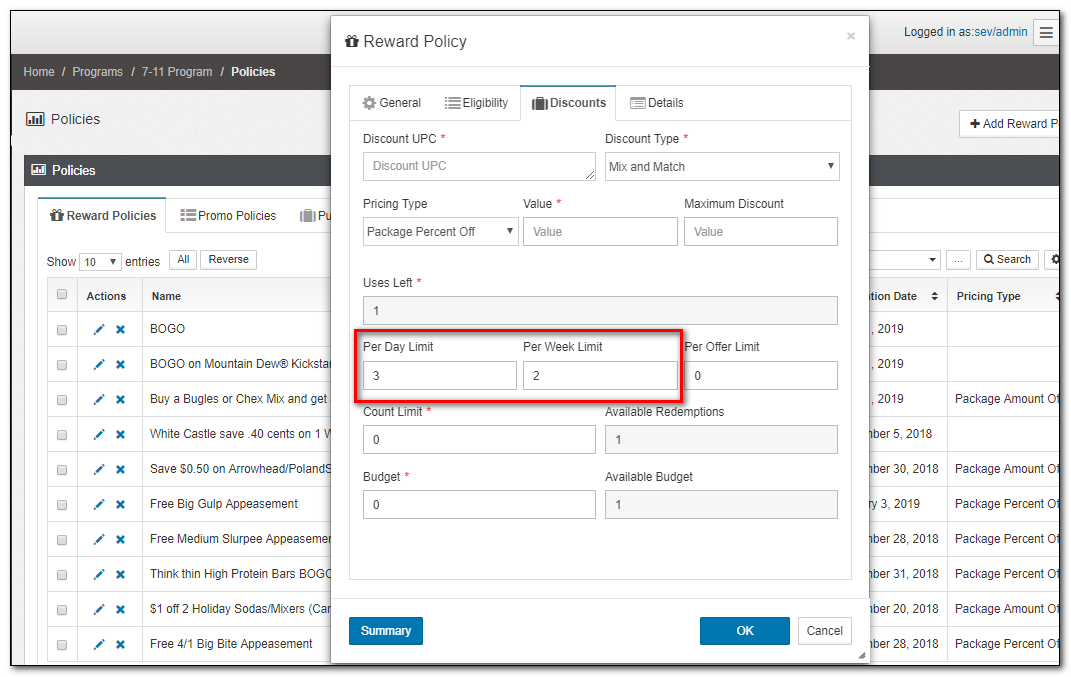Go to Promo Policies tab
The image size is (1071, 677).
tap(228, 215)
